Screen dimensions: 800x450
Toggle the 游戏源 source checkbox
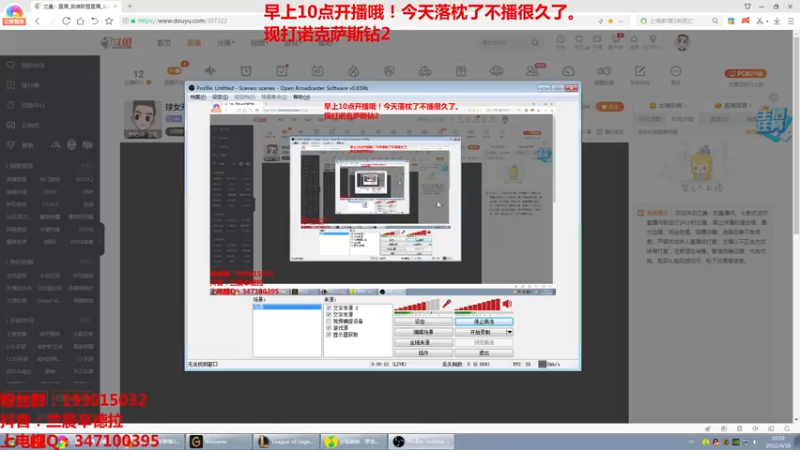click(x=329, y=328)
